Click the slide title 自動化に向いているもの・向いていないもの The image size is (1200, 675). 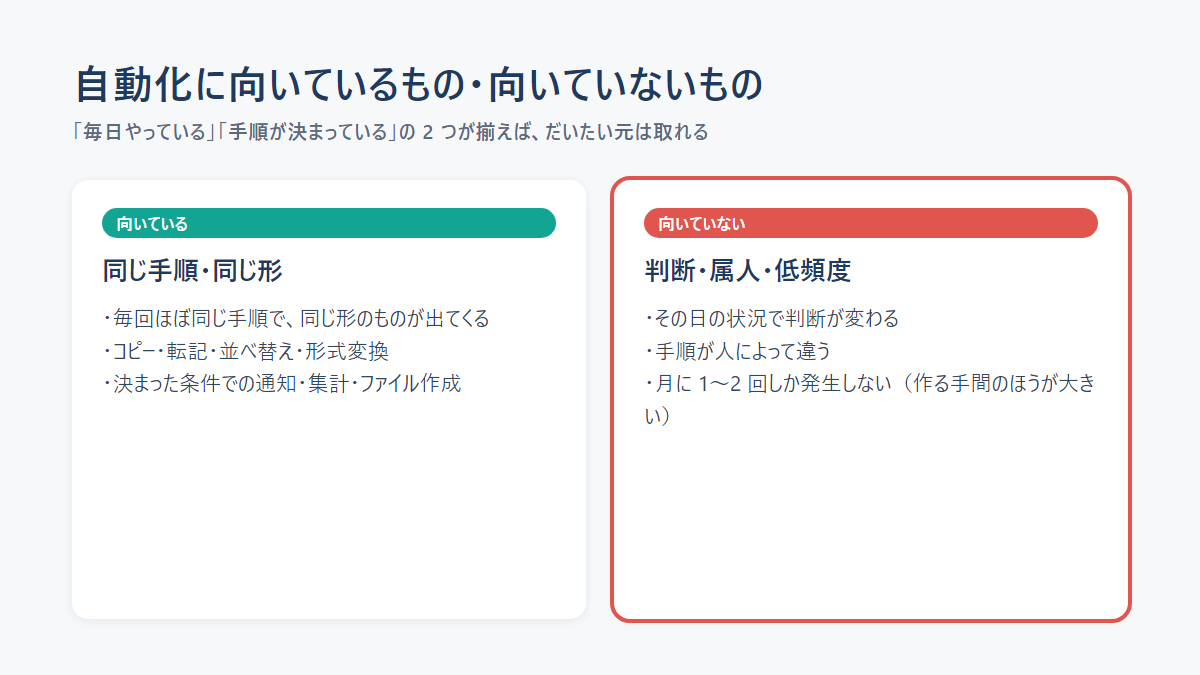[x=419, y=85]
